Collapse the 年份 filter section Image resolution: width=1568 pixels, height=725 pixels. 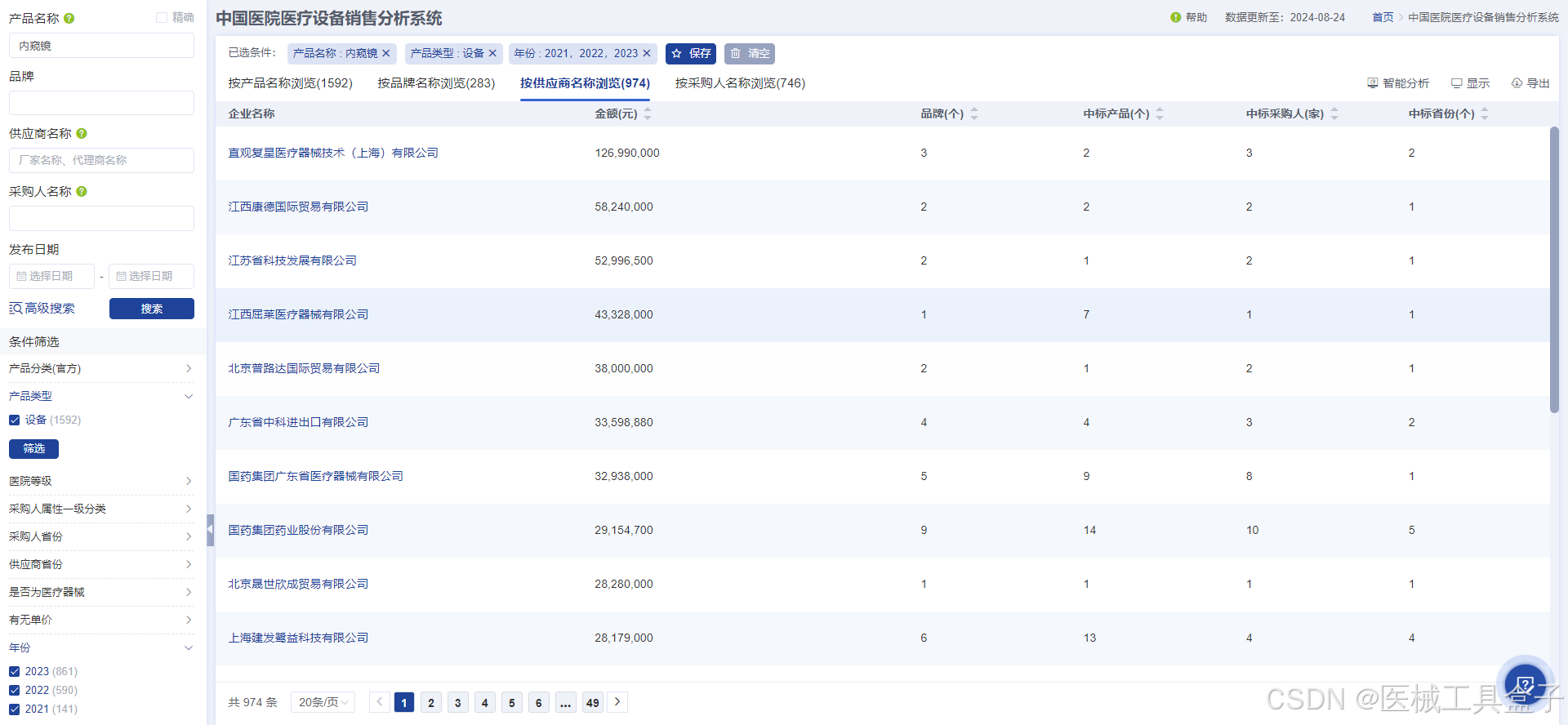101,647
